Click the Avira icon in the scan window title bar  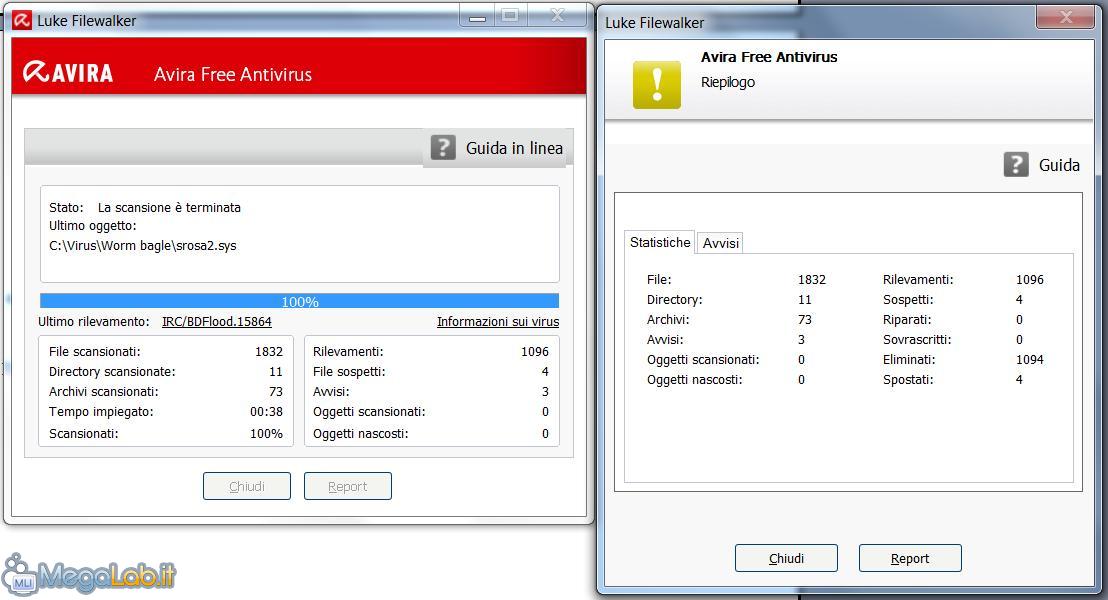22,20
